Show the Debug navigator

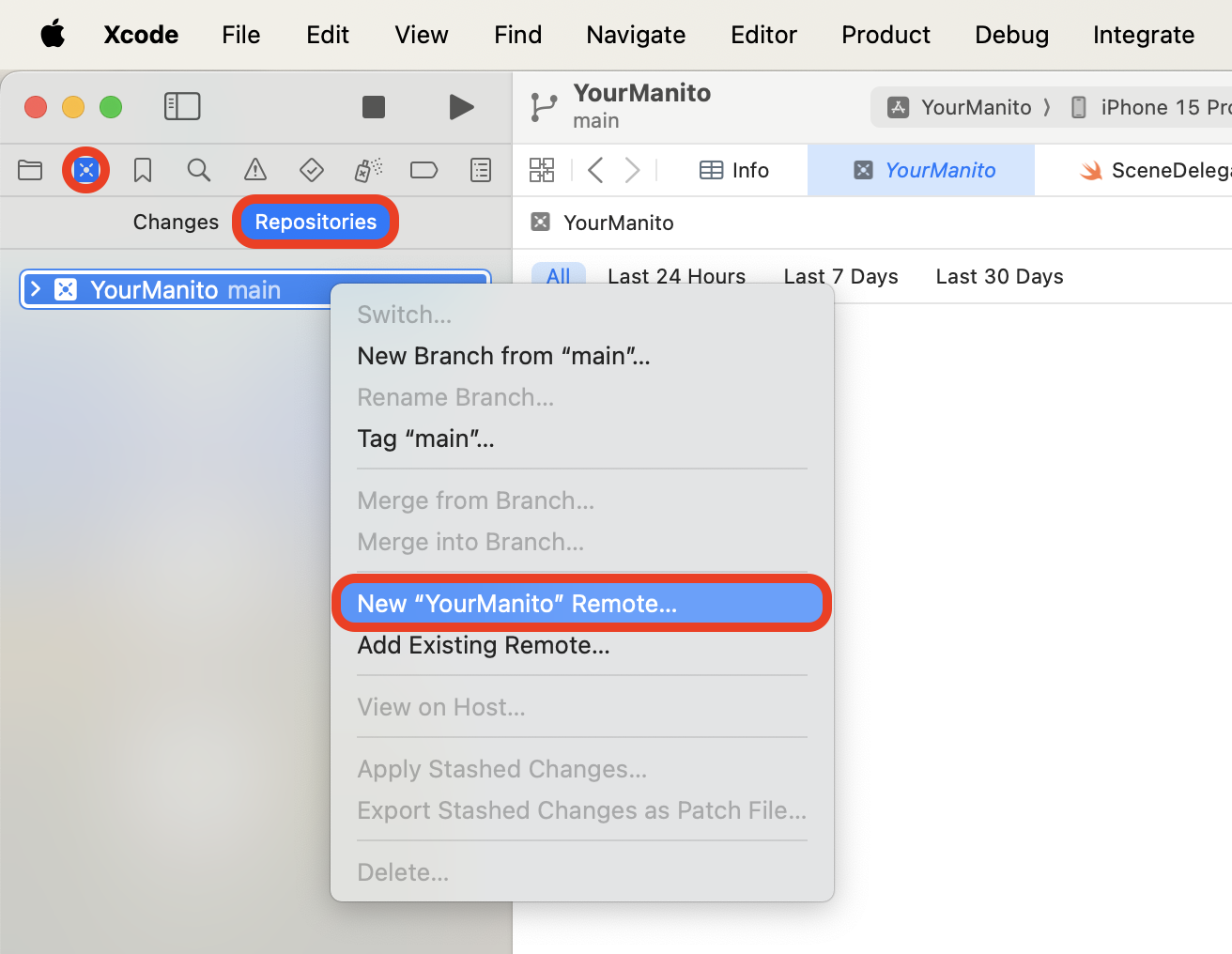point(368,170)
